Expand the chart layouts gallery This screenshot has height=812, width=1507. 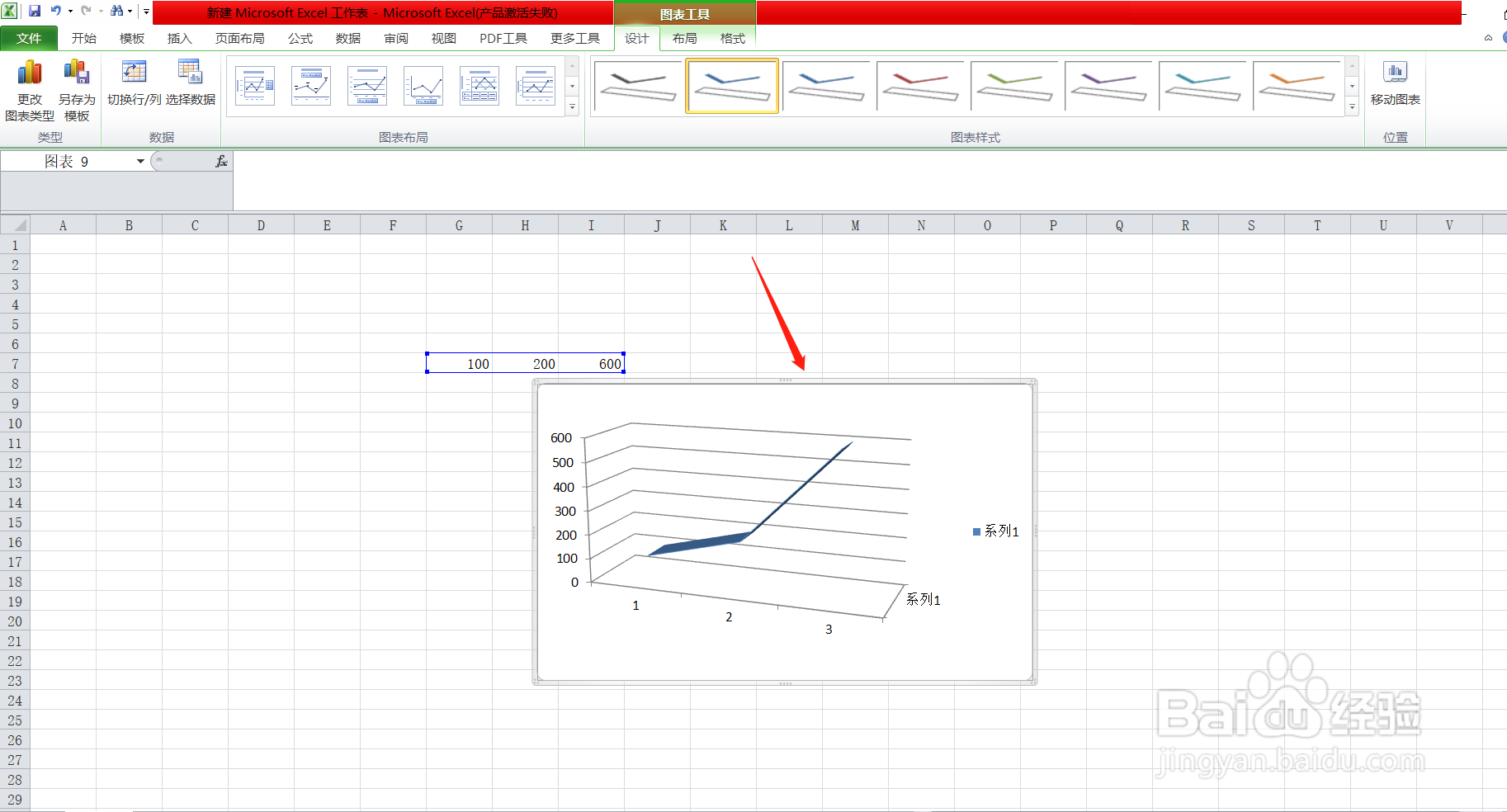click(572, 107)
